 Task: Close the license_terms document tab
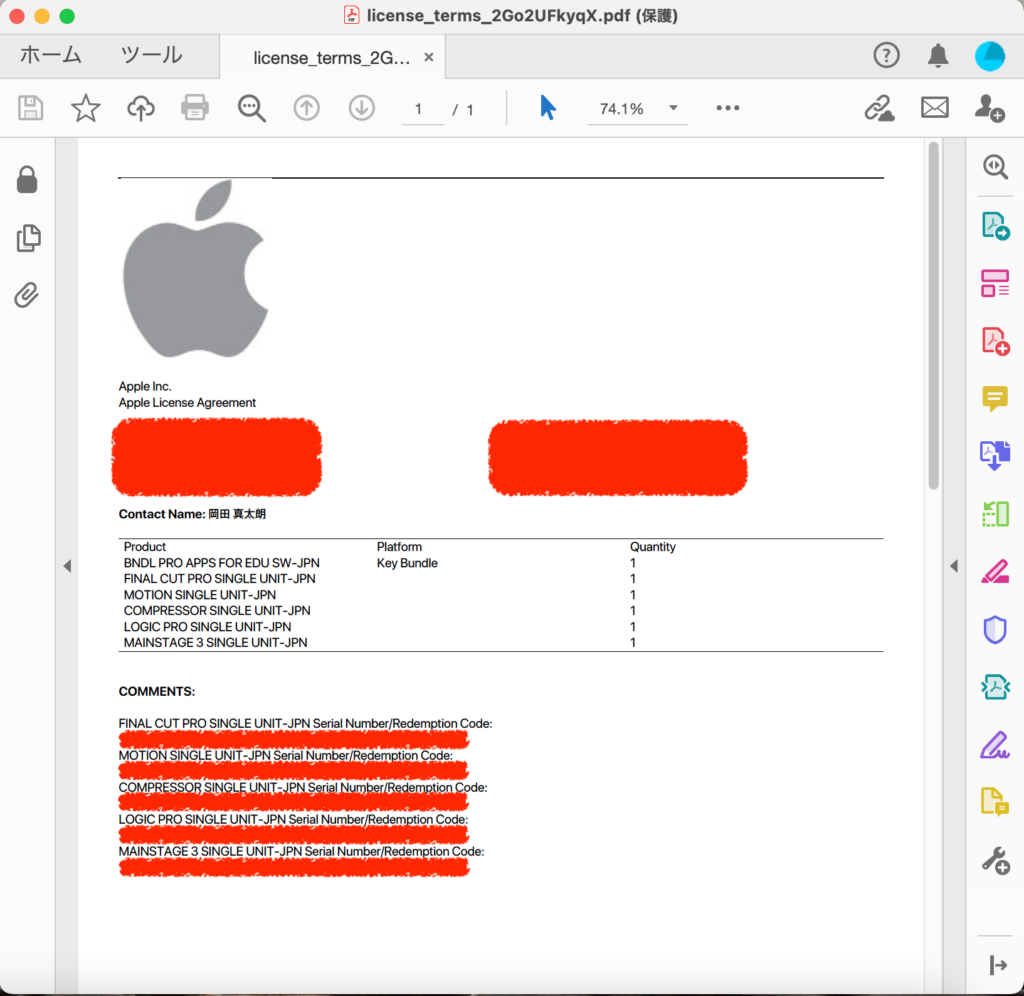coord(428,57)
